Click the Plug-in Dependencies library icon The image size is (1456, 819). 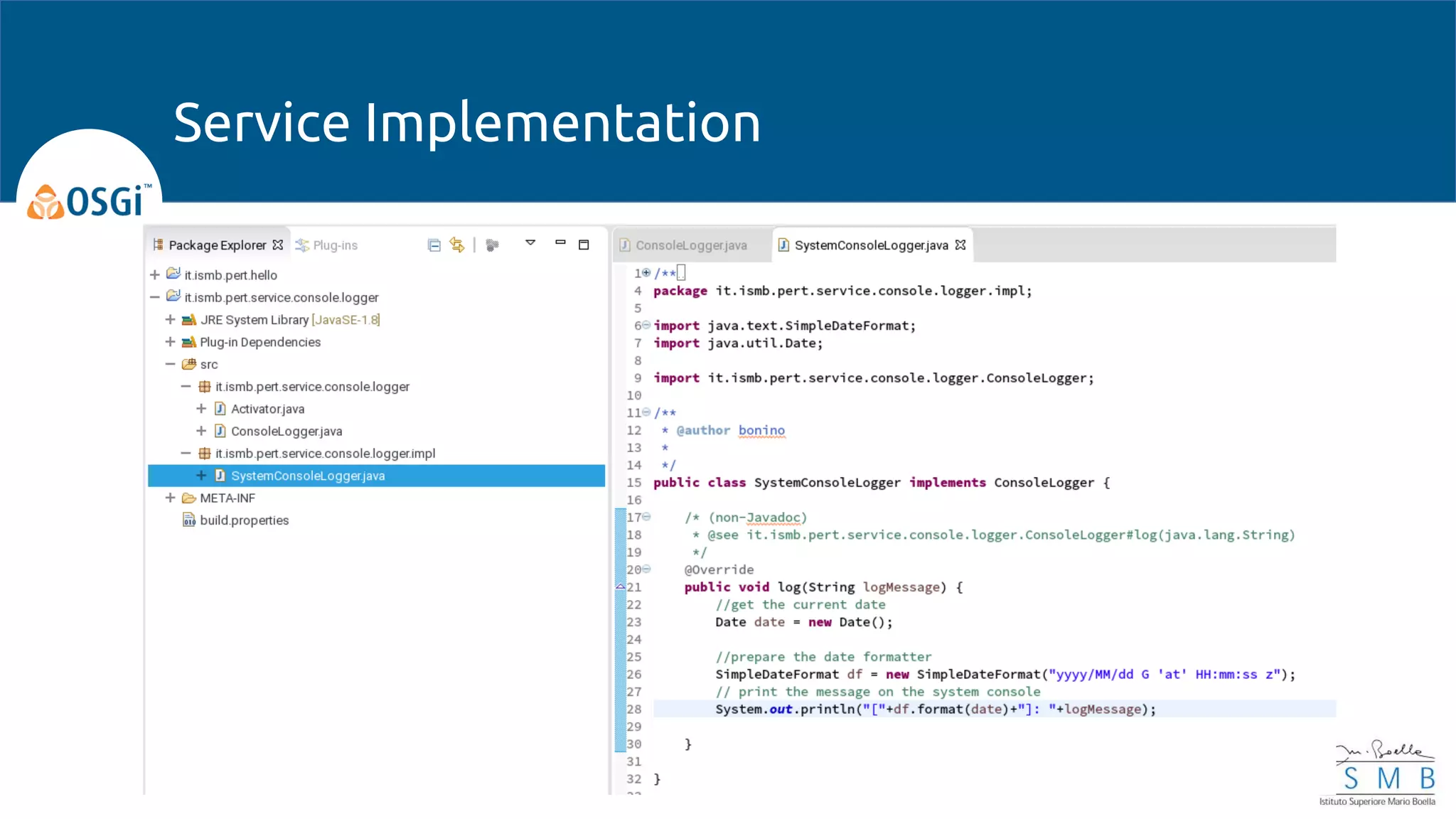point(189,342)
